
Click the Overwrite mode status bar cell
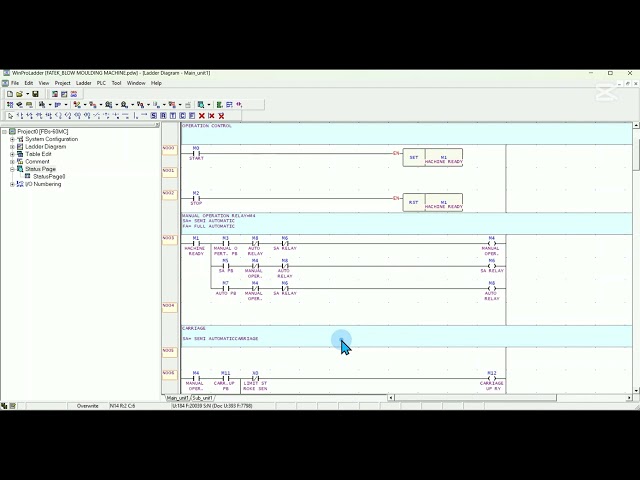click(x=87, y=406)
